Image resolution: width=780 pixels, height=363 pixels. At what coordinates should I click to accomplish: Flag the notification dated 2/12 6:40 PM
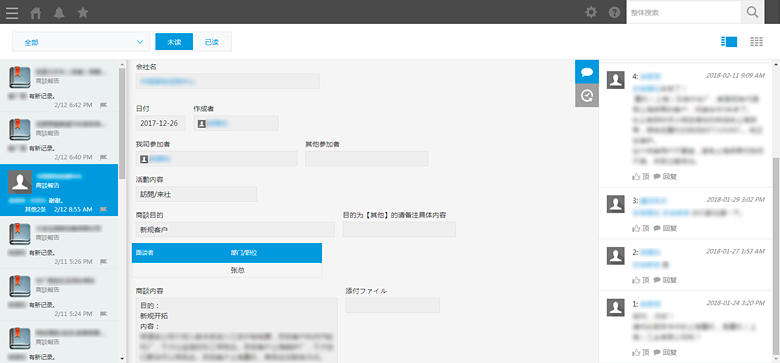[103, 157]
